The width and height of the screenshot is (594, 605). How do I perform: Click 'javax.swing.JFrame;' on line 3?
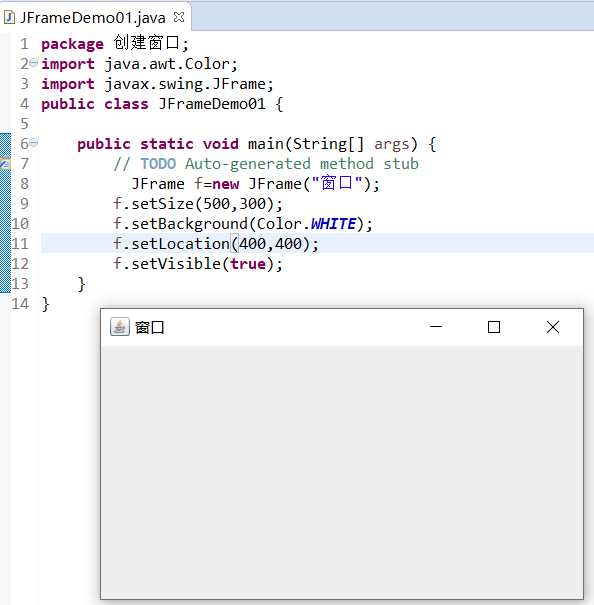[189, 84]
